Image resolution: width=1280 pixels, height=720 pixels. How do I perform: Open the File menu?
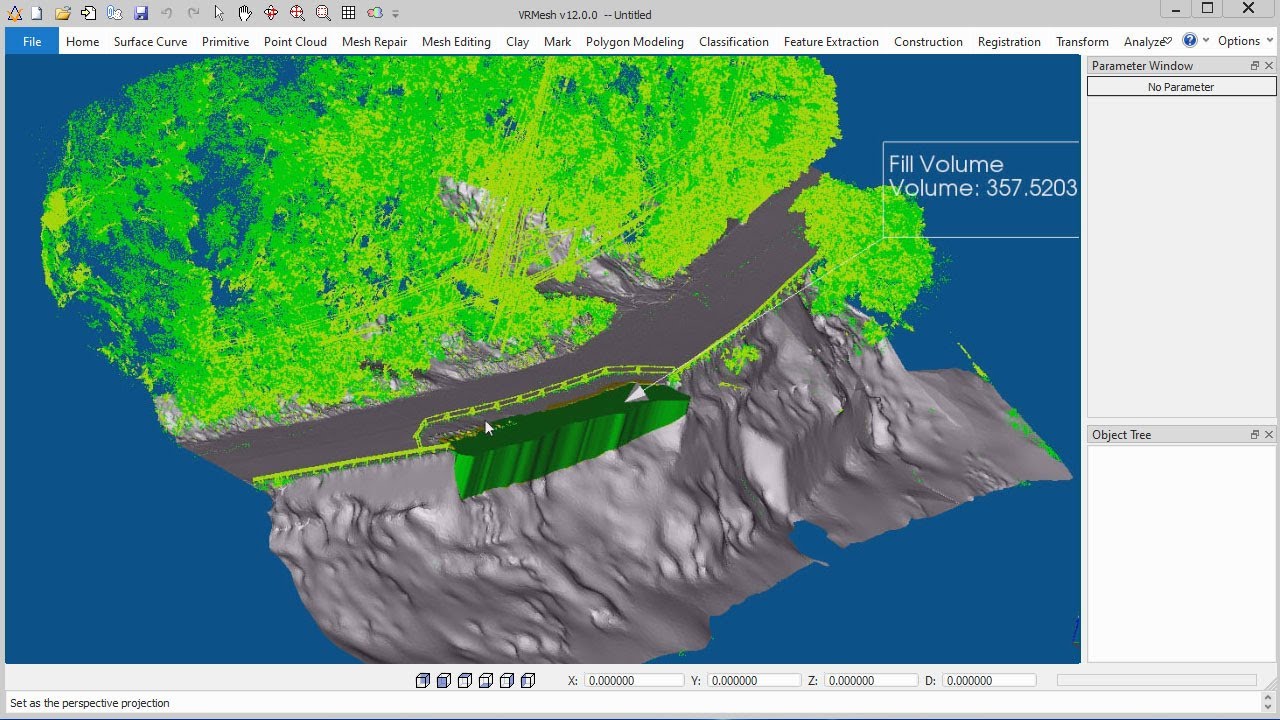[32, 41]
